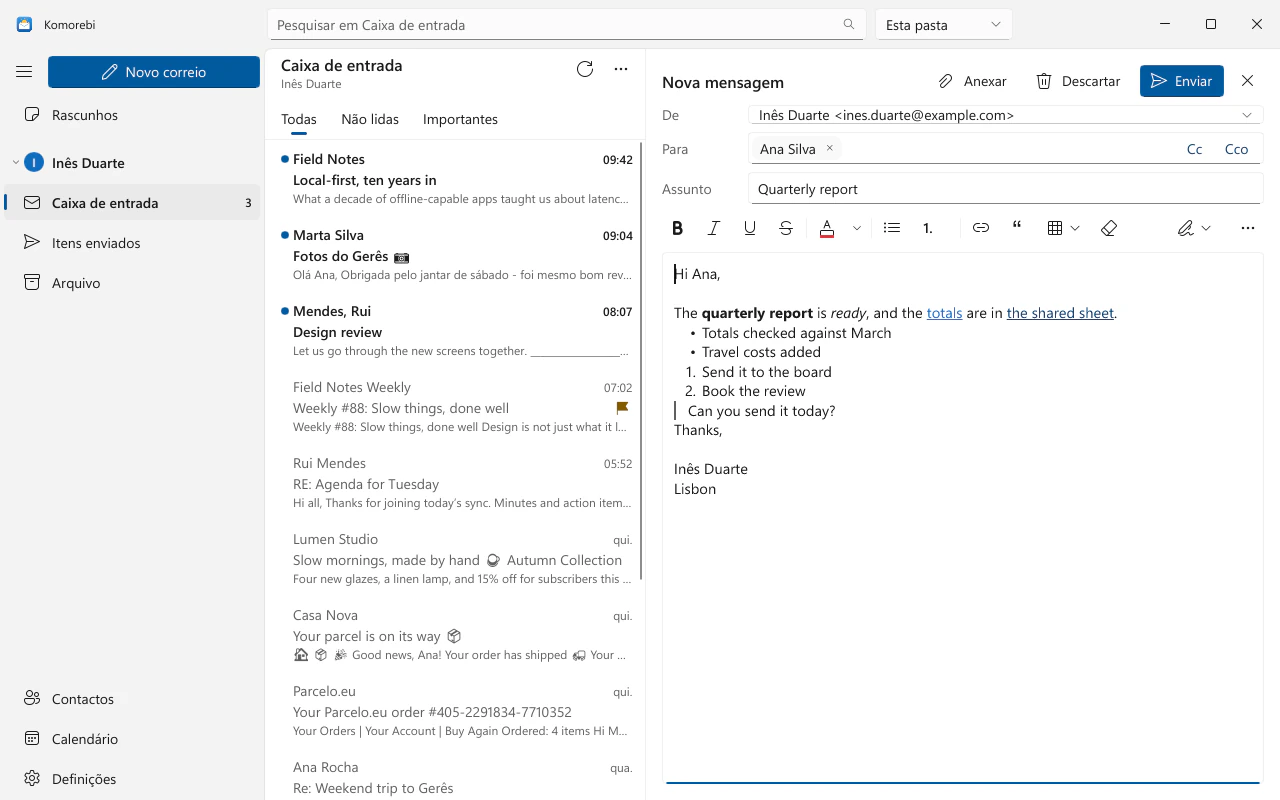Insert a numbered list
Image resolution: width=1280 pixels, height=800 pixels.
pos(928,228)
